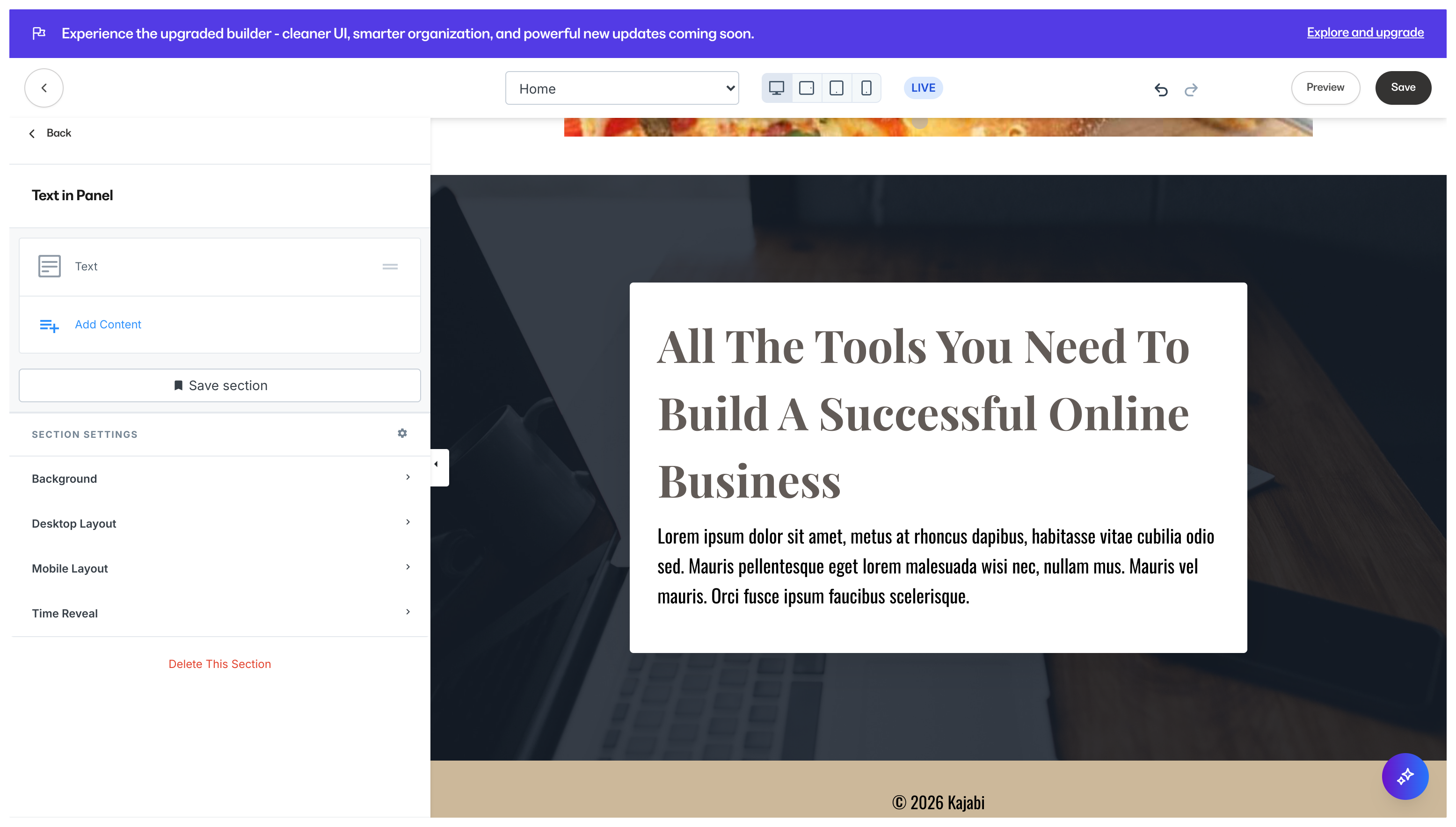Click Explore and upgrade link

coord(1365,32)
